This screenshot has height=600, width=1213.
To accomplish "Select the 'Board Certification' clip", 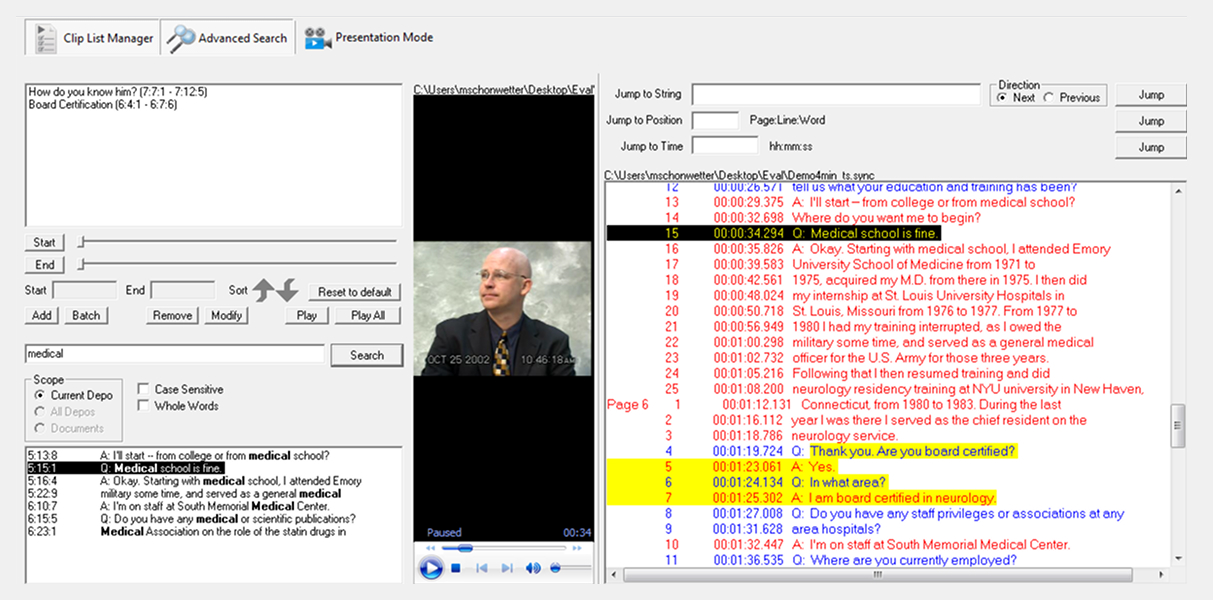I will (x=103, y=104).
